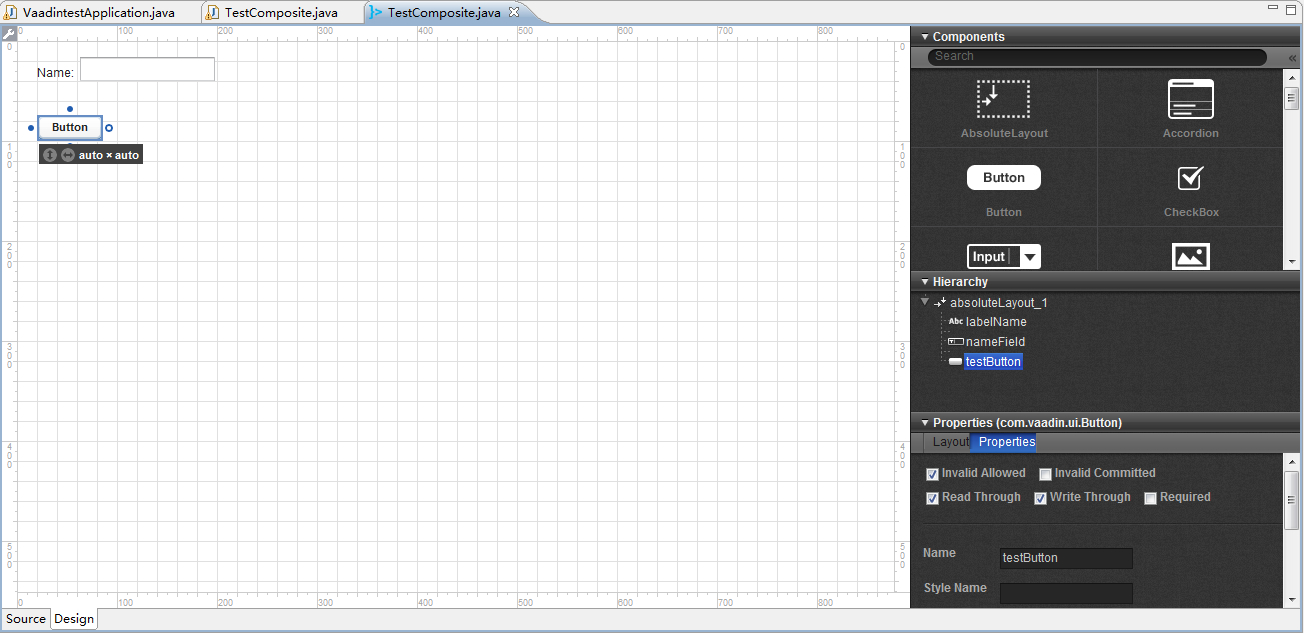
Task: Select labelName in the Hierarchy tree
Action: coord(996,322)
